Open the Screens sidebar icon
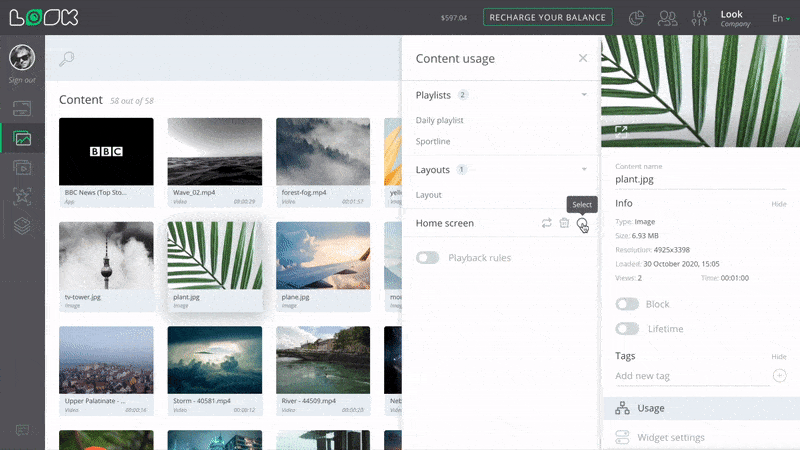The image size is (800, 450). click(22, 108)
